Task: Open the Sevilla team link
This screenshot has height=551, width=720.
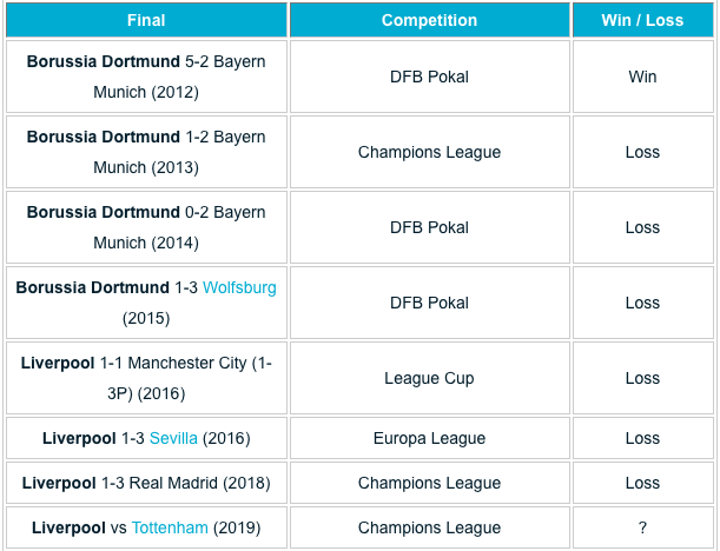Action: [x=173, y=438]
